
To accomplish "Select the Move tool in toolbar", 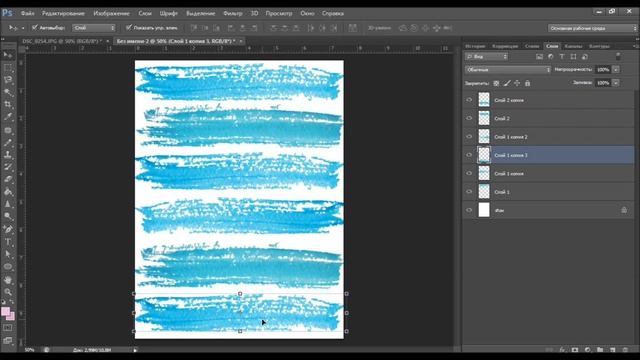I will point(8,55).
